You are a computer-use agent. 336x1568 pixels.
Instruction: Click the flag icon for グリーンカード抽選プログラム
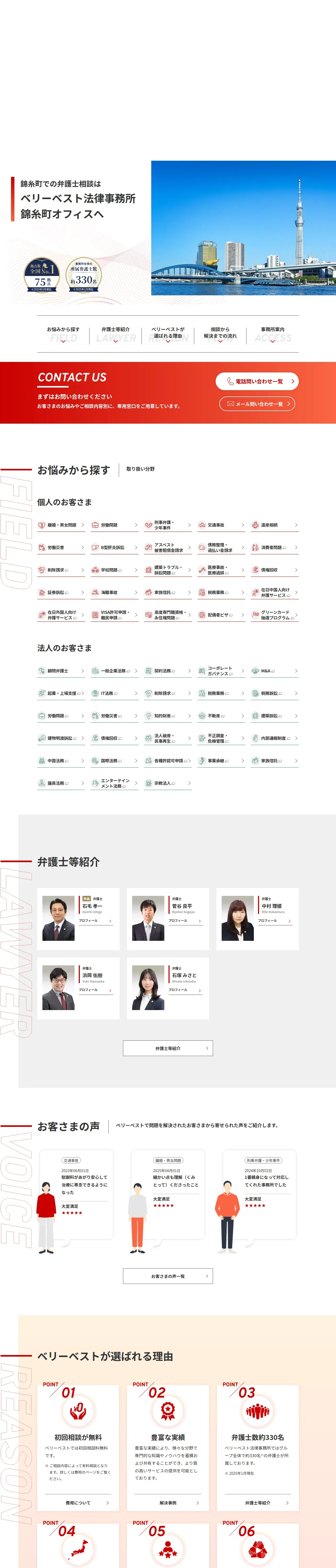255,615
